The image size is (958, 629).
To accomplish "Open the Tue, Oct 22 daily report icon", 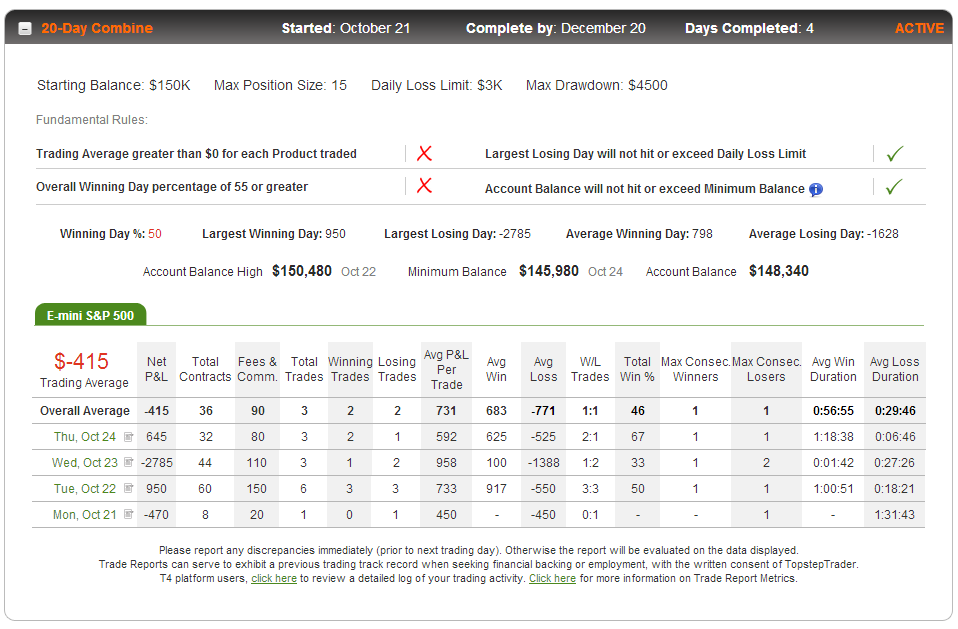I will click(x=128, y=488).
